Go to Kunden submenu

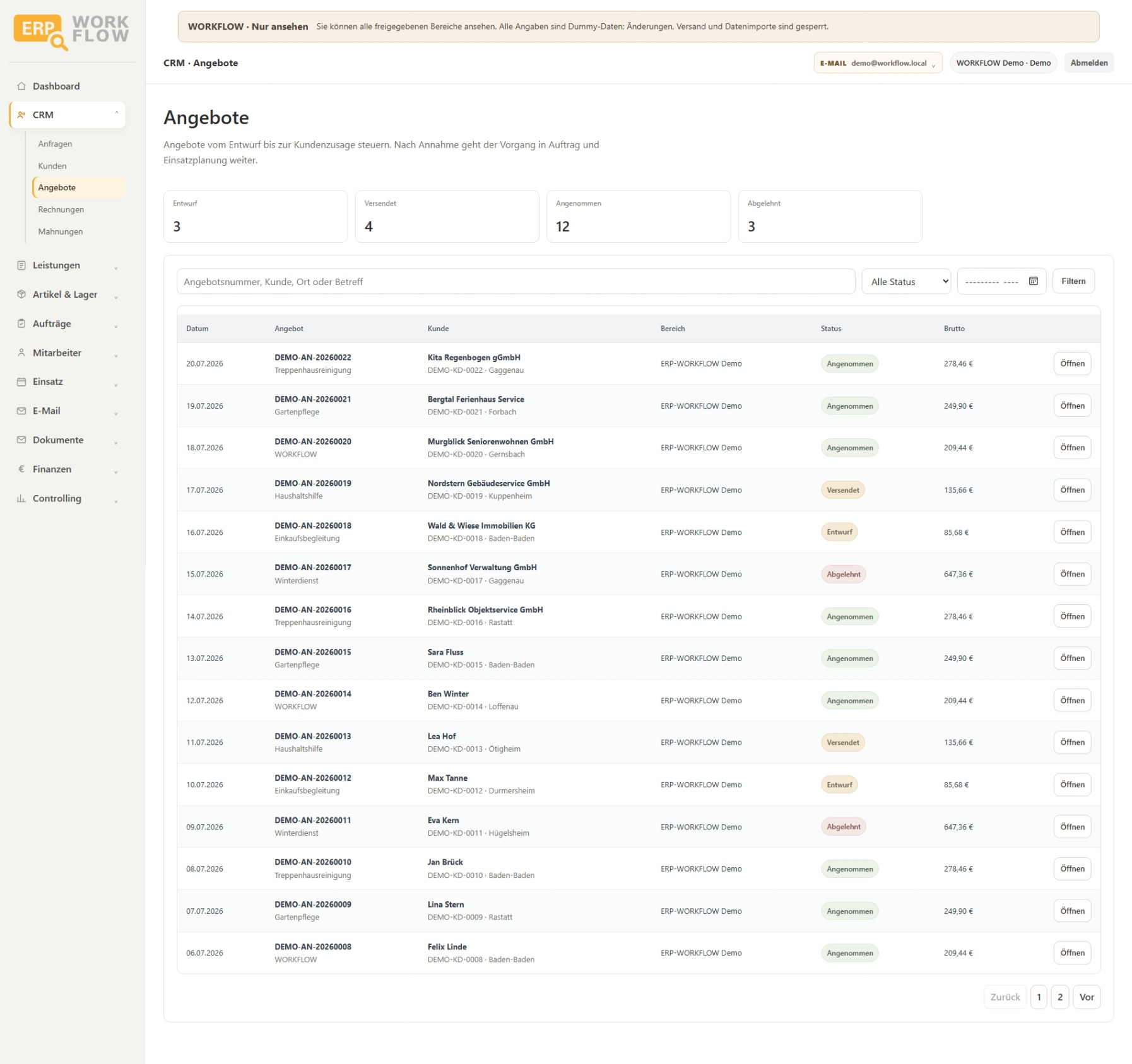pyautogui.click(x=52, y=166)
